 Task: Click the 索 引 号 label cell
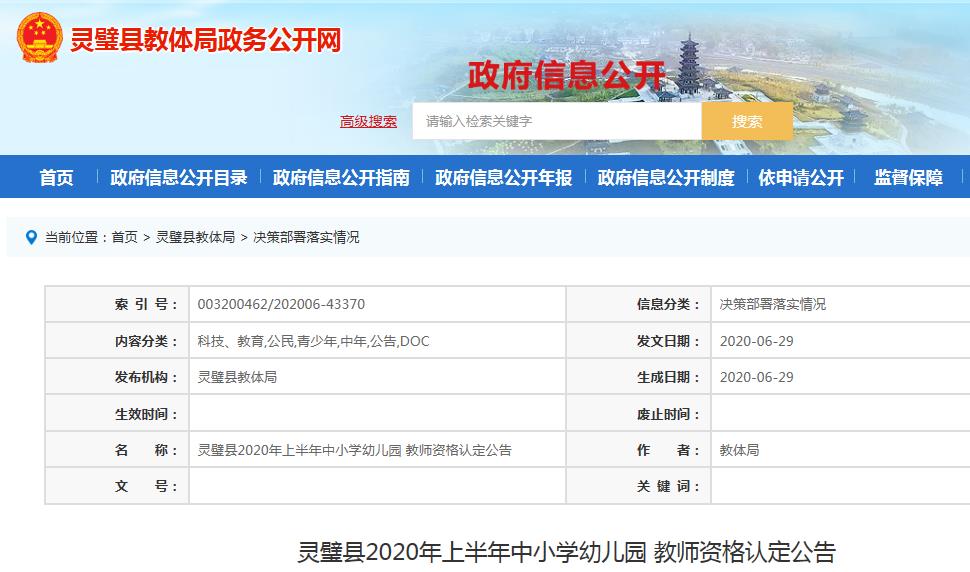point(117,304)
